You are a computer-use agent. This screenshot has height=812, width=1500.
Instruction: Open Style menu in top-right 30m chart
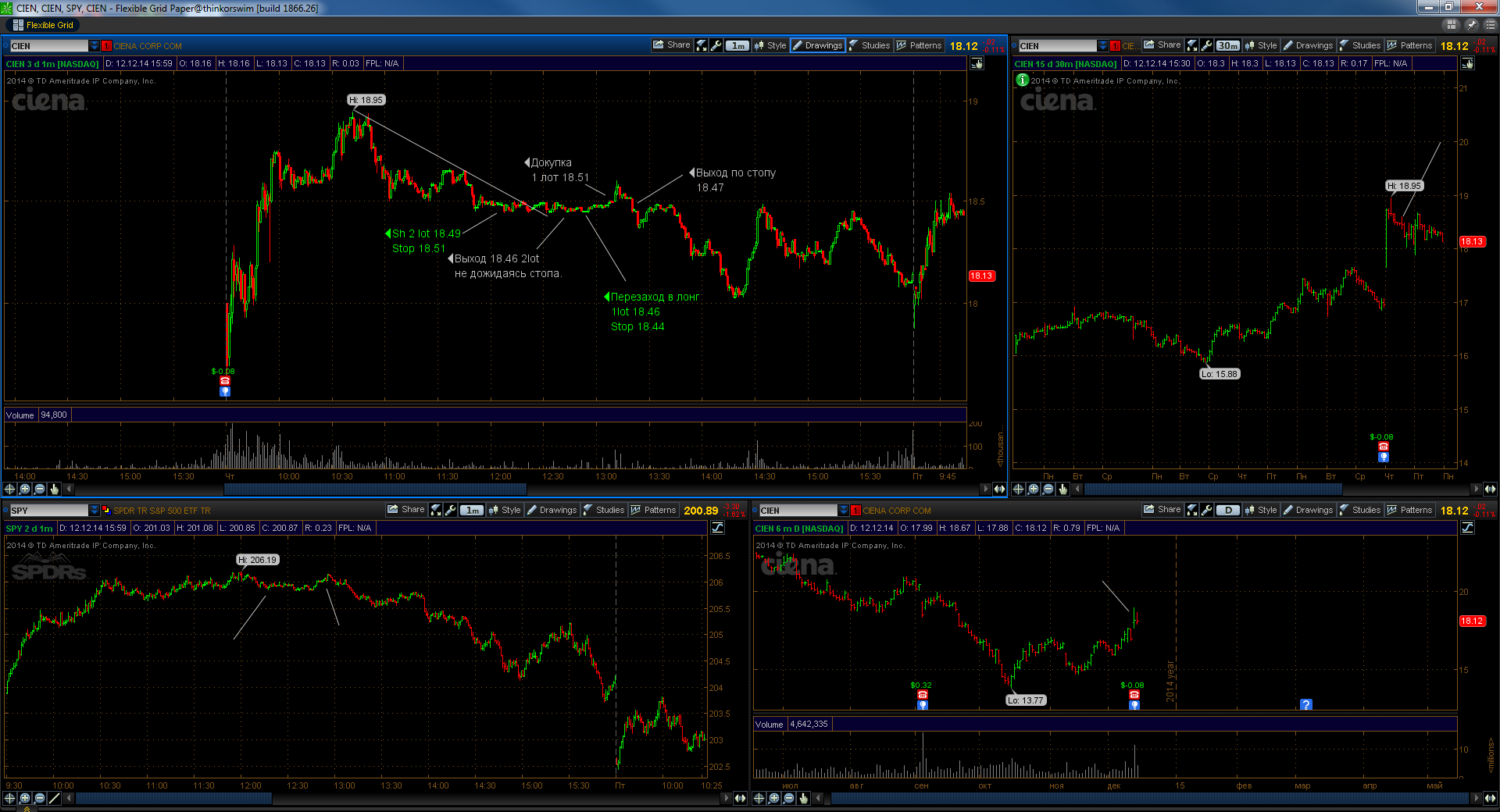(x=1261, y=45)
